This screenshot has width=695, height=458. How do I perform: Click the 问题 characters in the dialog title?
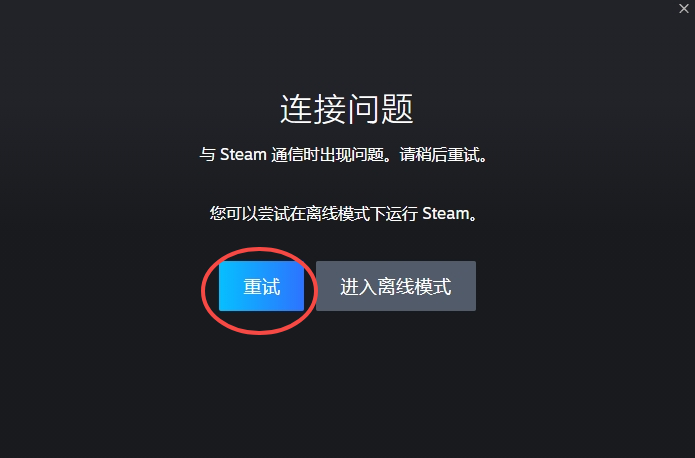pyautogui.click(x=380, y=109)
